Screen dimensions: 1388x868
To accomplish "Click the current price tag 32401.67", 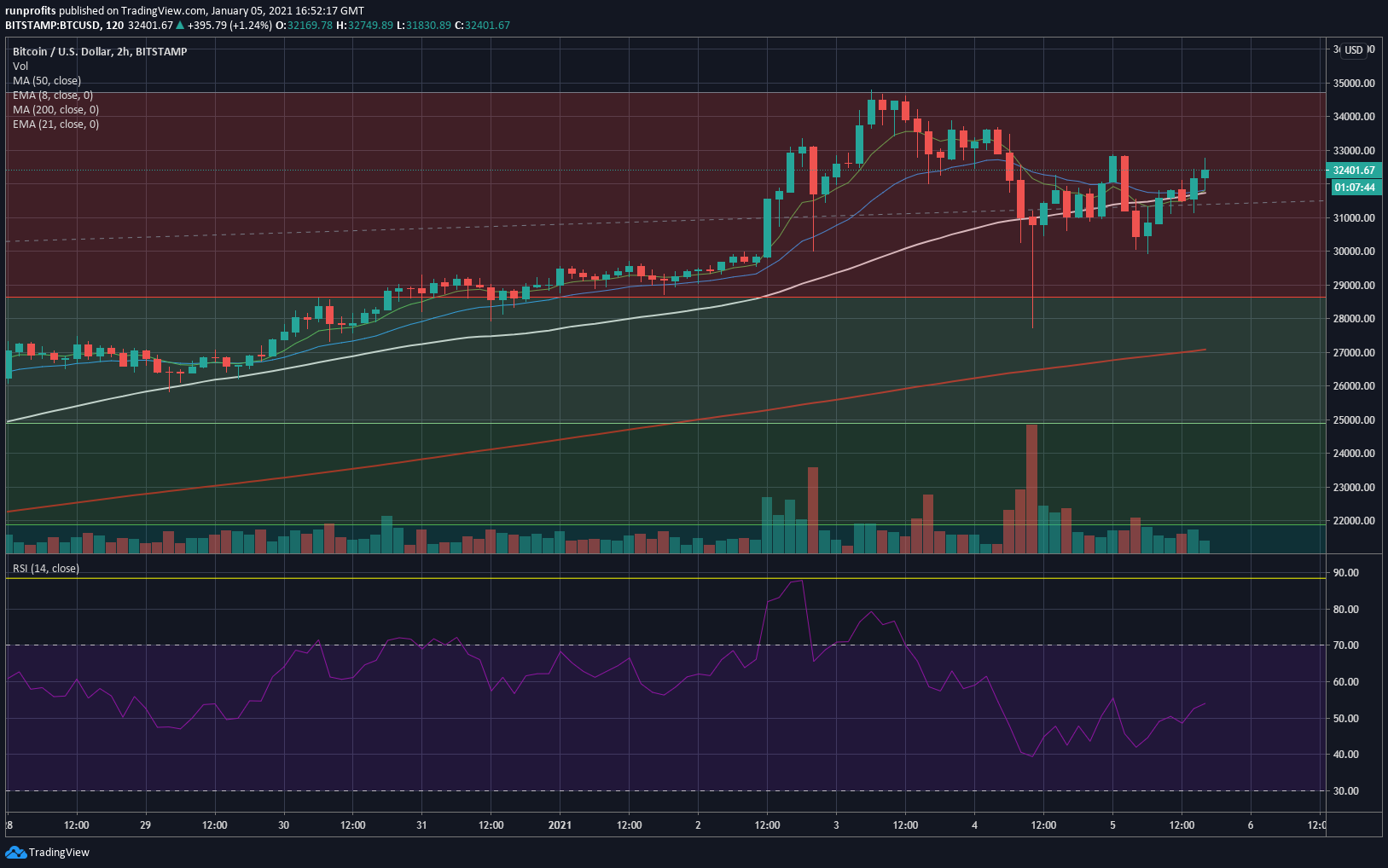I will coord(1354,171).
